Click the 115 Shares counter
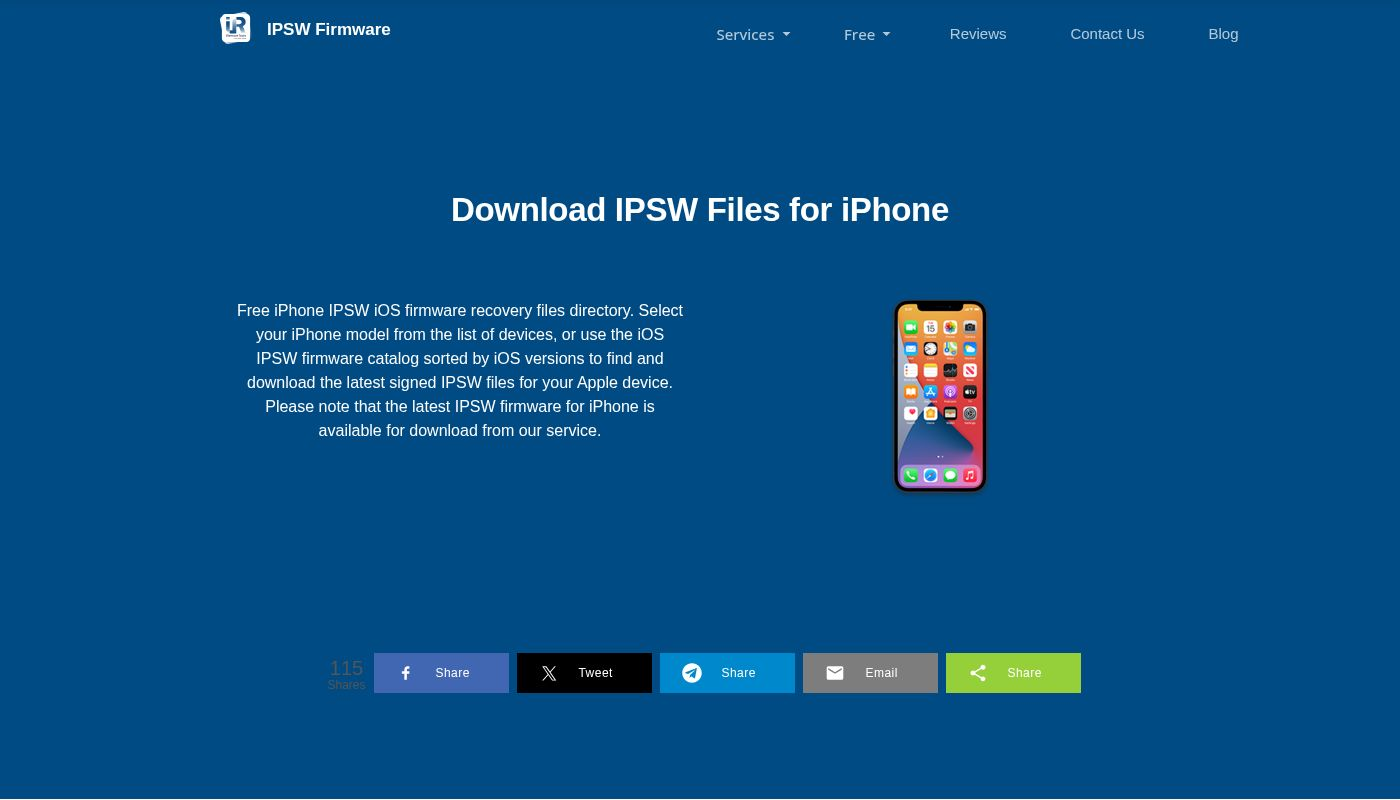Image resolution: width=1400 pixels, height=800 pixels. 346,673
